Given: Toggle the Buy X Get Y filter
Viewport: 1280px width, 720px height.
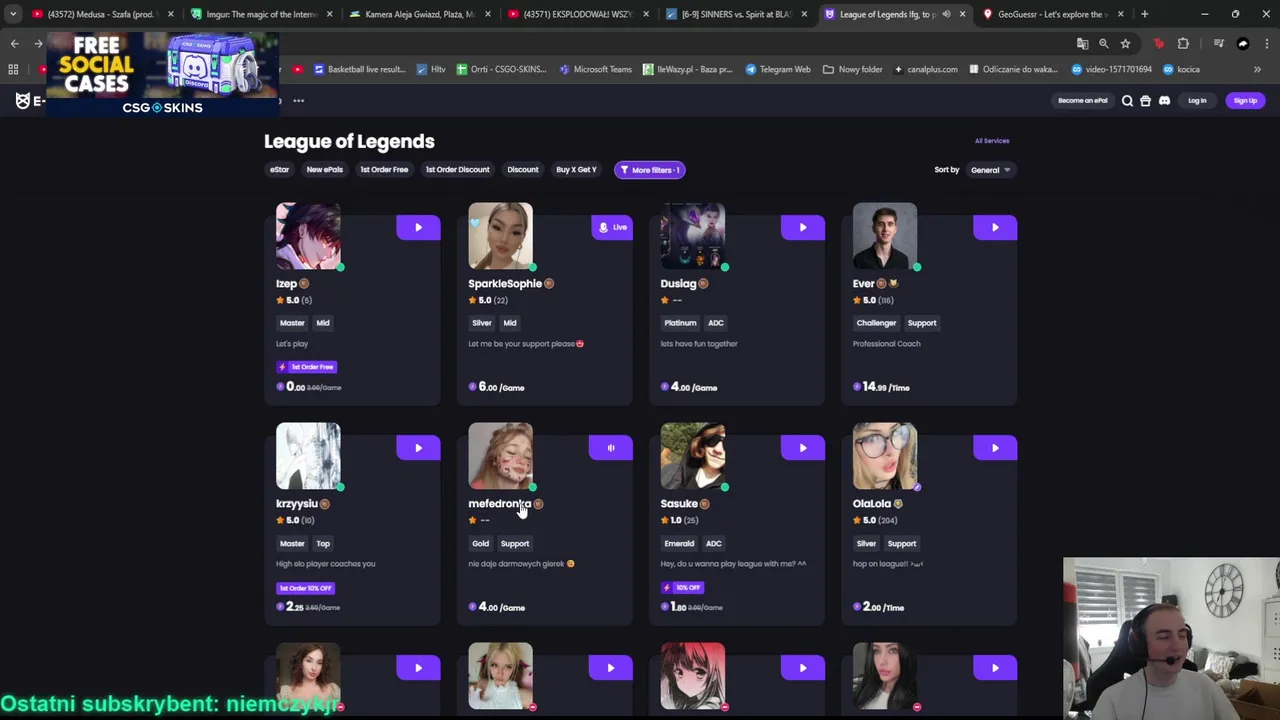Looking at the screenshot, I should pyautogui.click(x=576, y=170).
